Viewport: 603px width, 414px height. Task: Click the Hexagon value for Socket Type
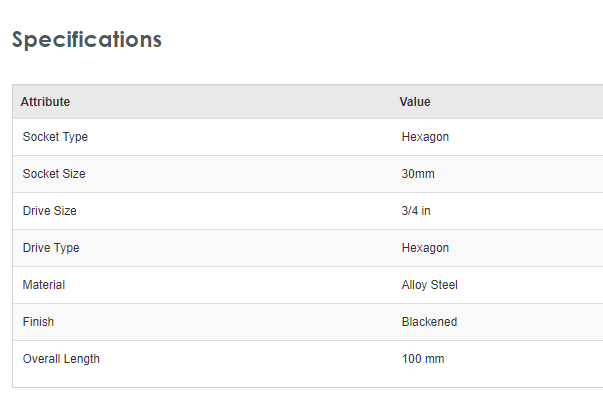click(425, 137)
